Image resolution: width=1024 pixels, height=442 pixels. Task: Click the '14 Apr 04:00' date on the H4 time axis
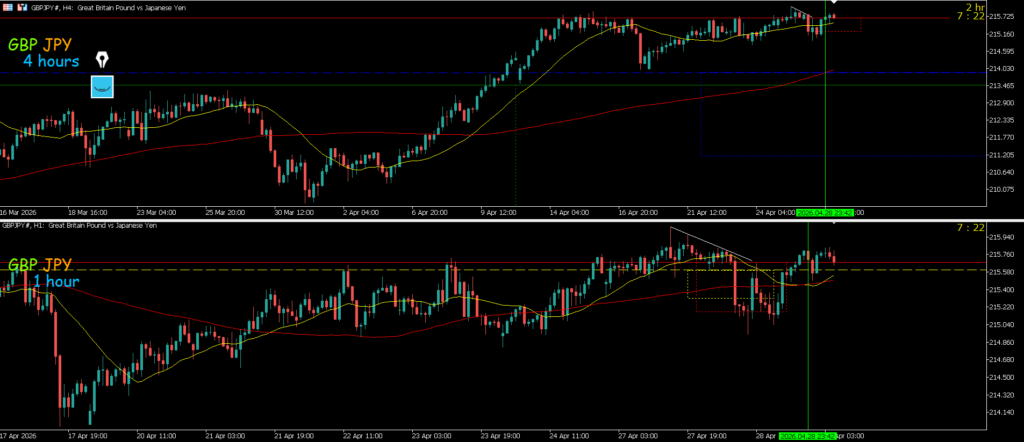[571, 212]
